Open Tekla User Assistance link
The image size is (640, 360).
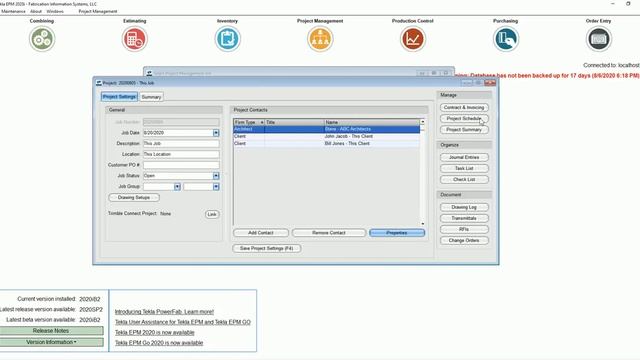182,322
